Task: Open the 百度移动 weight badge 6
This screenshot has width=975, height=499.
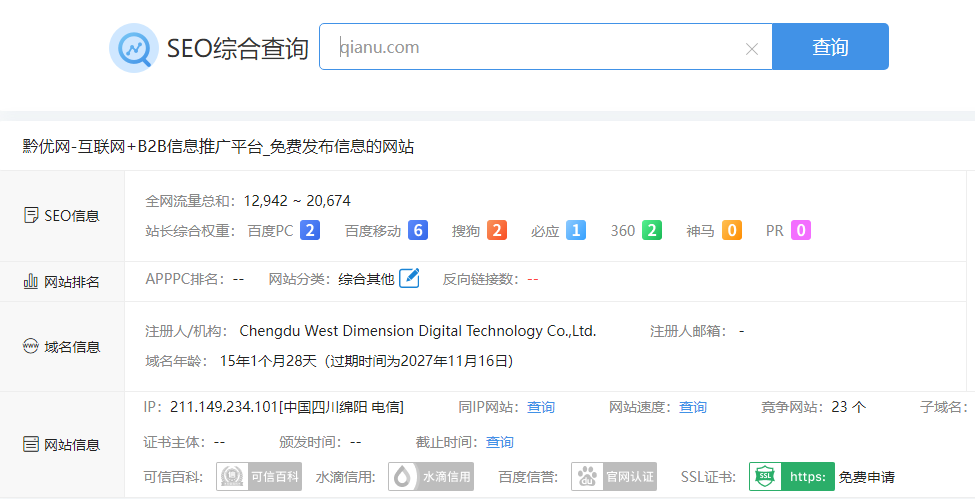Action: pos(417,231)
